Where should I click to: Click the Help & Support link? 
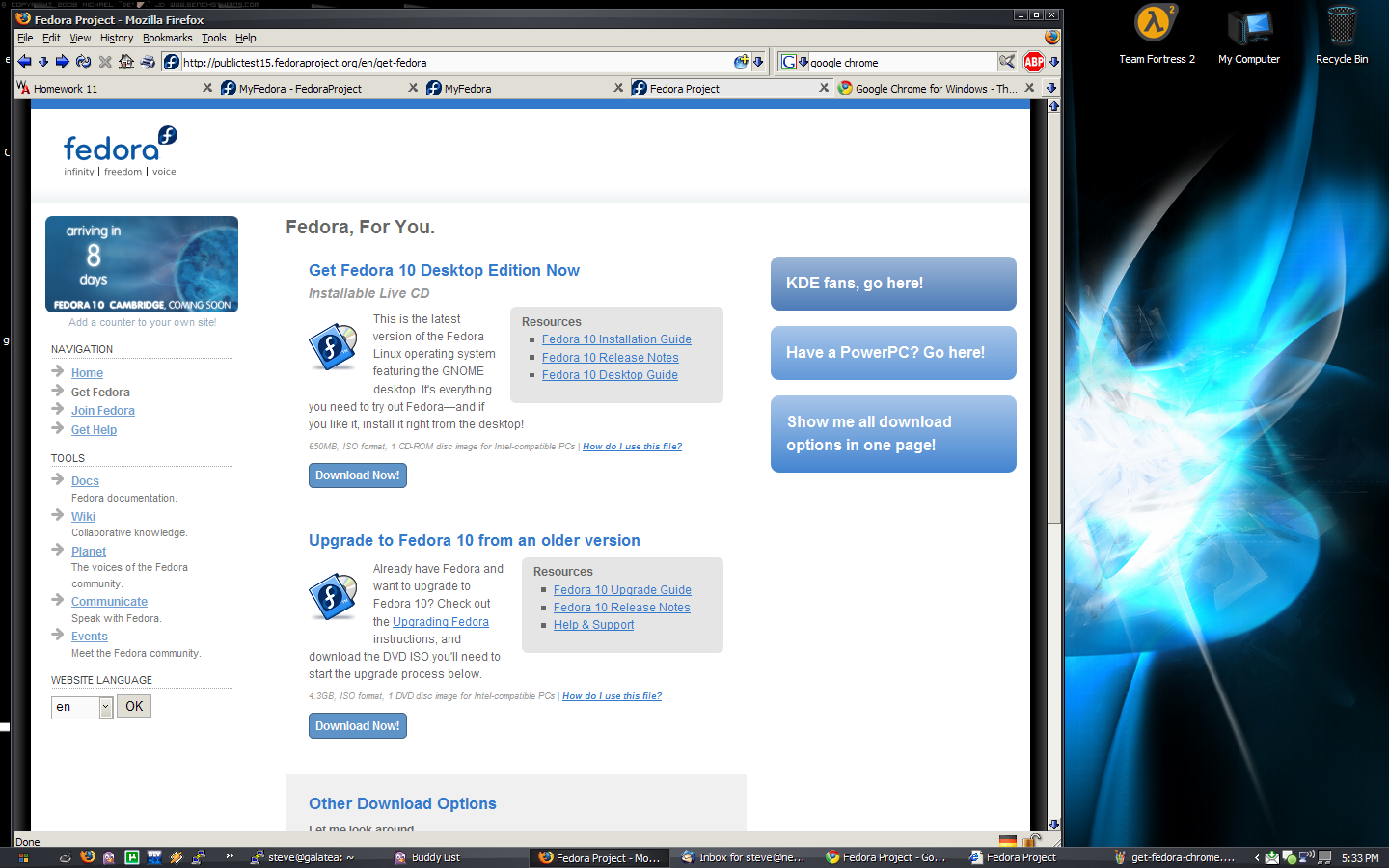[x=593, y=625]
